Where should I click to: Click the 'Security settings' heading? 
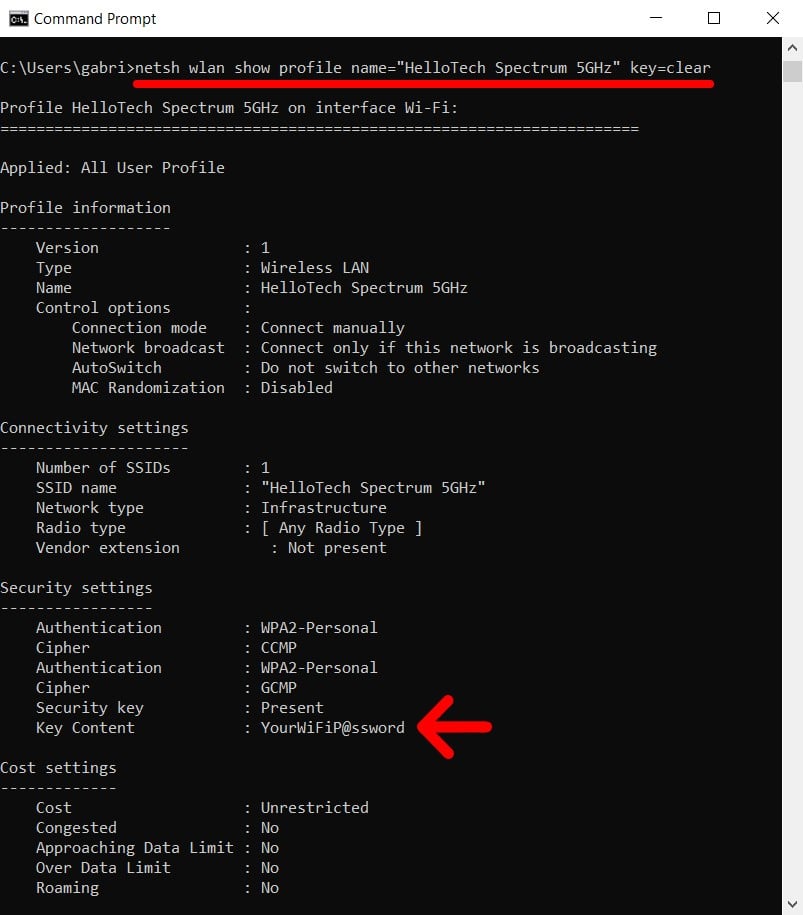pos(76,588)
